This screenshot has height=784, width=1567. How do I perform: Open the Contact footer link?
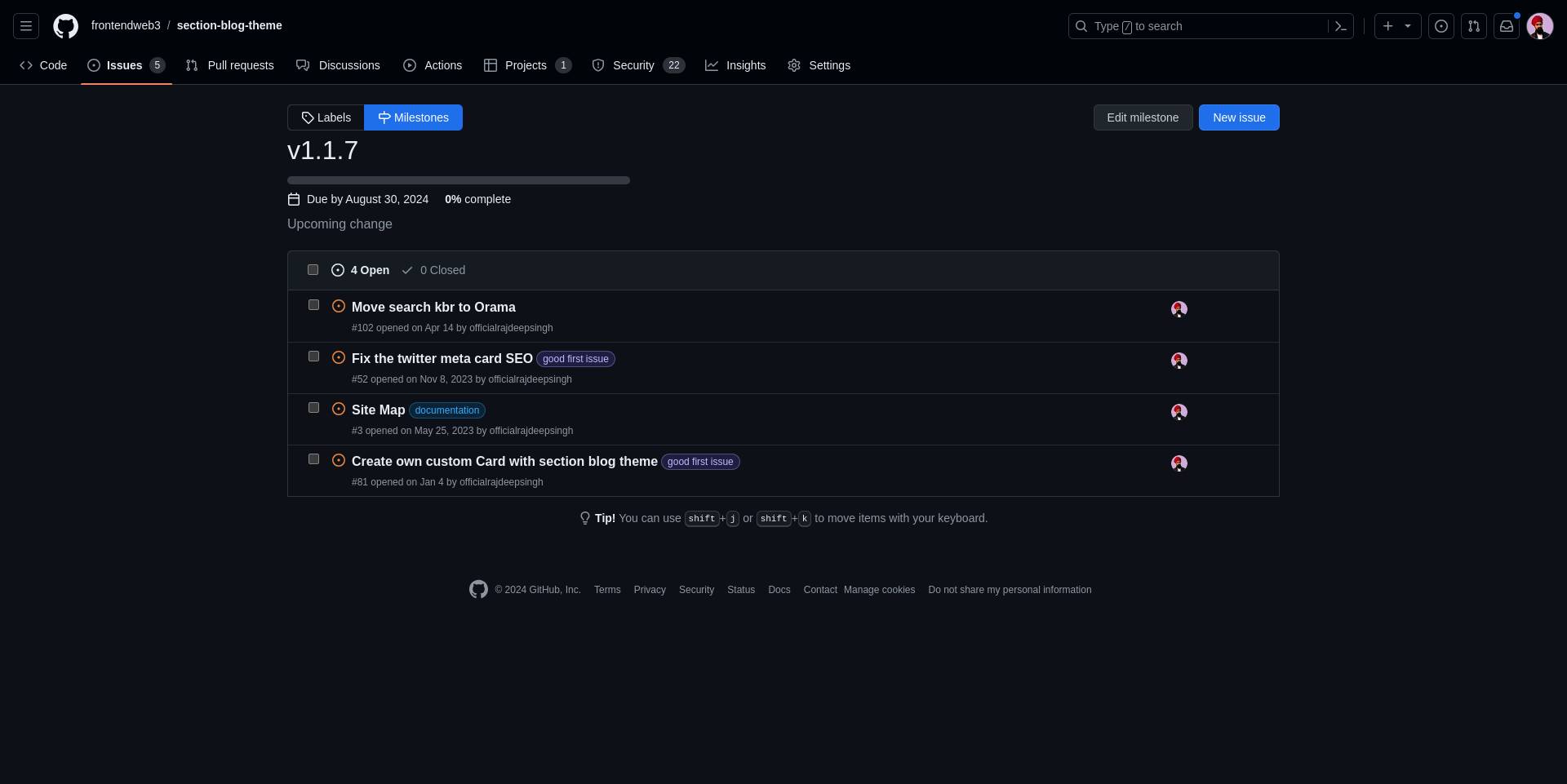click(x=820, y=590)
